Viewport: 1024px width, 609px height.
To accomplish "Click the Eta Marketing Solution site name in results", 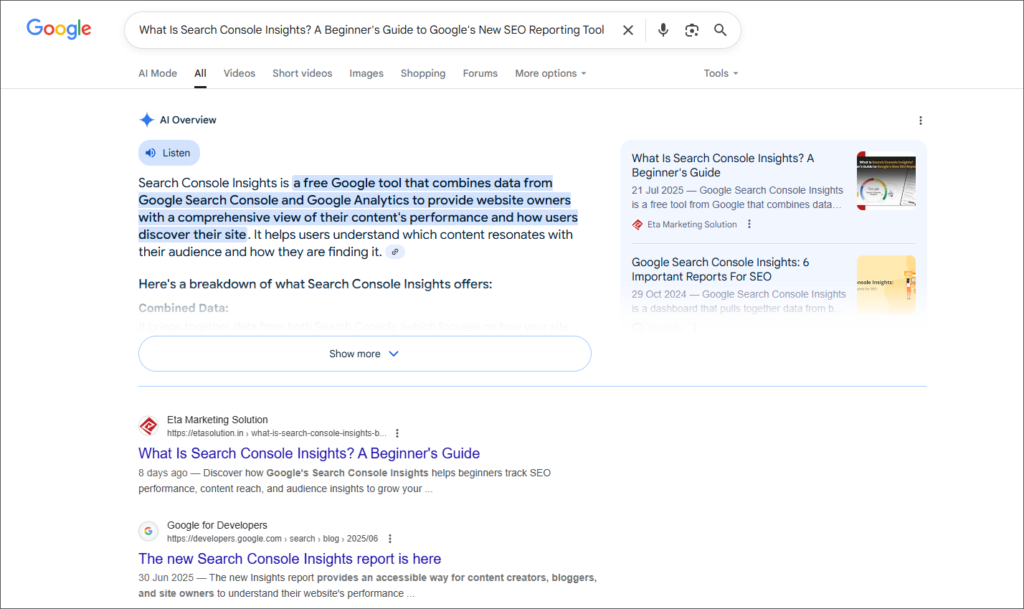I will [217, 420].
